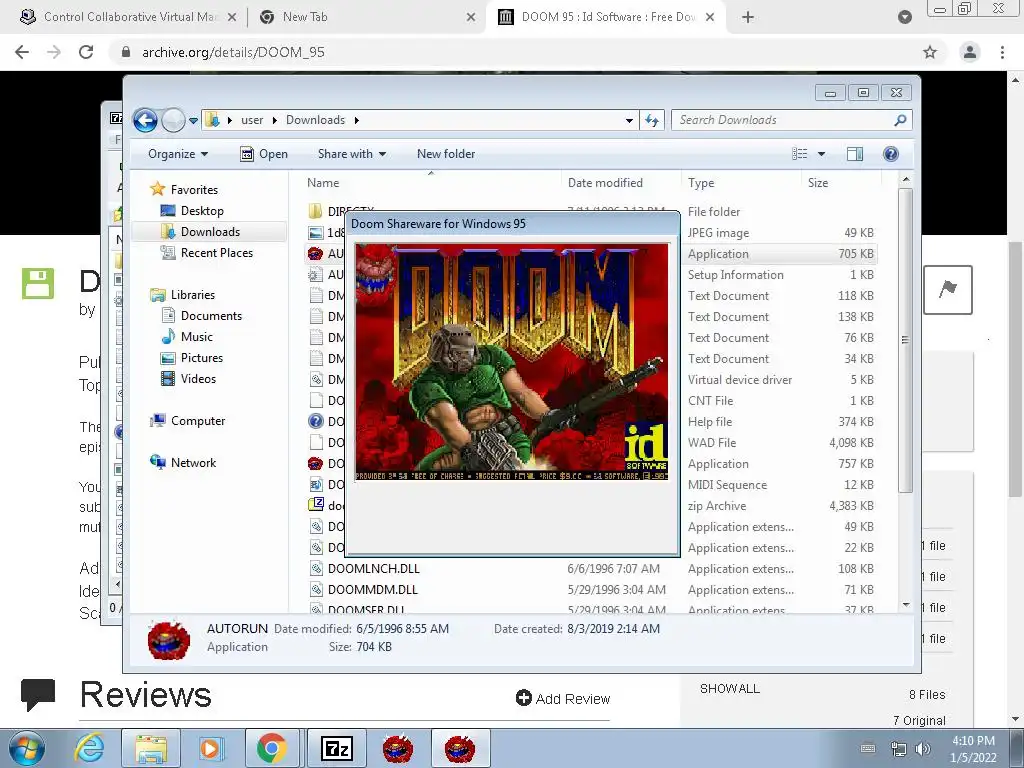Screen dimensions: 1024x768
Task: Click the Open toolbar button
Action: pyautogui.click(x=264, y=154)
